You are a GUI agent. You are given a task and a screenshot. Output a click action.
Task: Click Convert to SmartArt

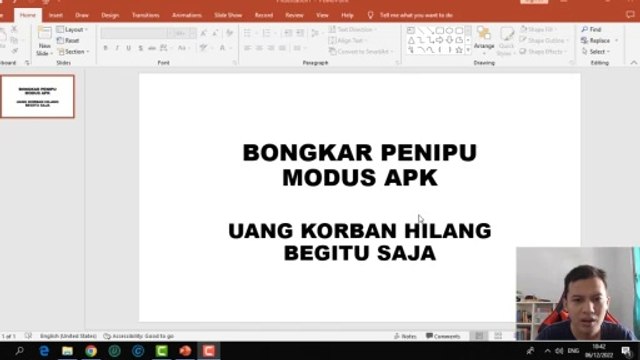pyautogui.click(x=361, y=51)
